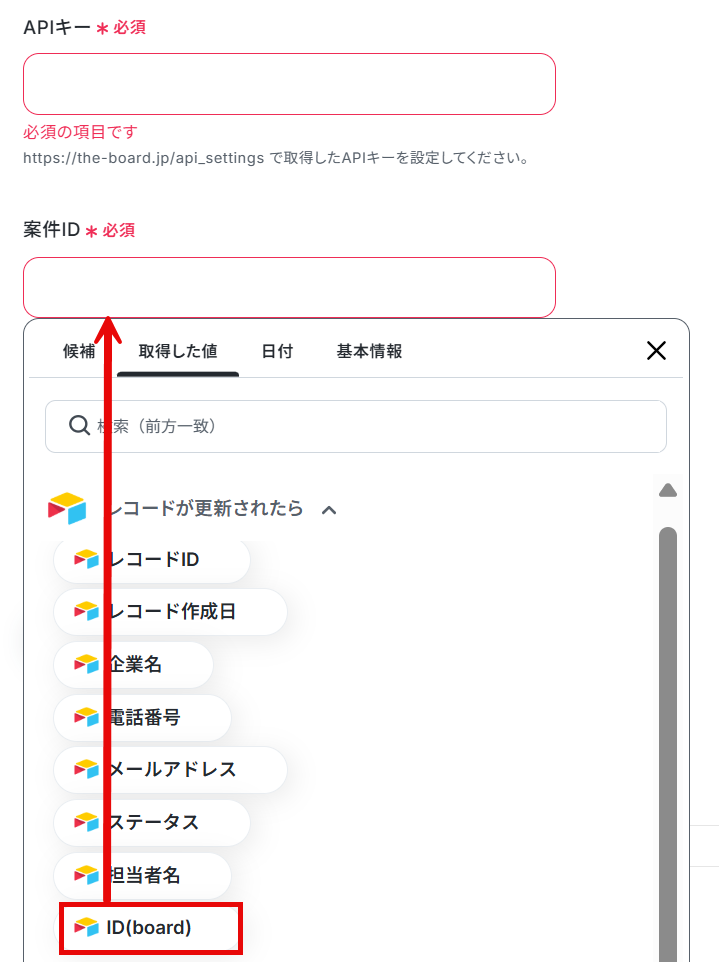Click the 検索 (前方一致) search box
This screenshot has height=962, width=719.
pos(356,426)
